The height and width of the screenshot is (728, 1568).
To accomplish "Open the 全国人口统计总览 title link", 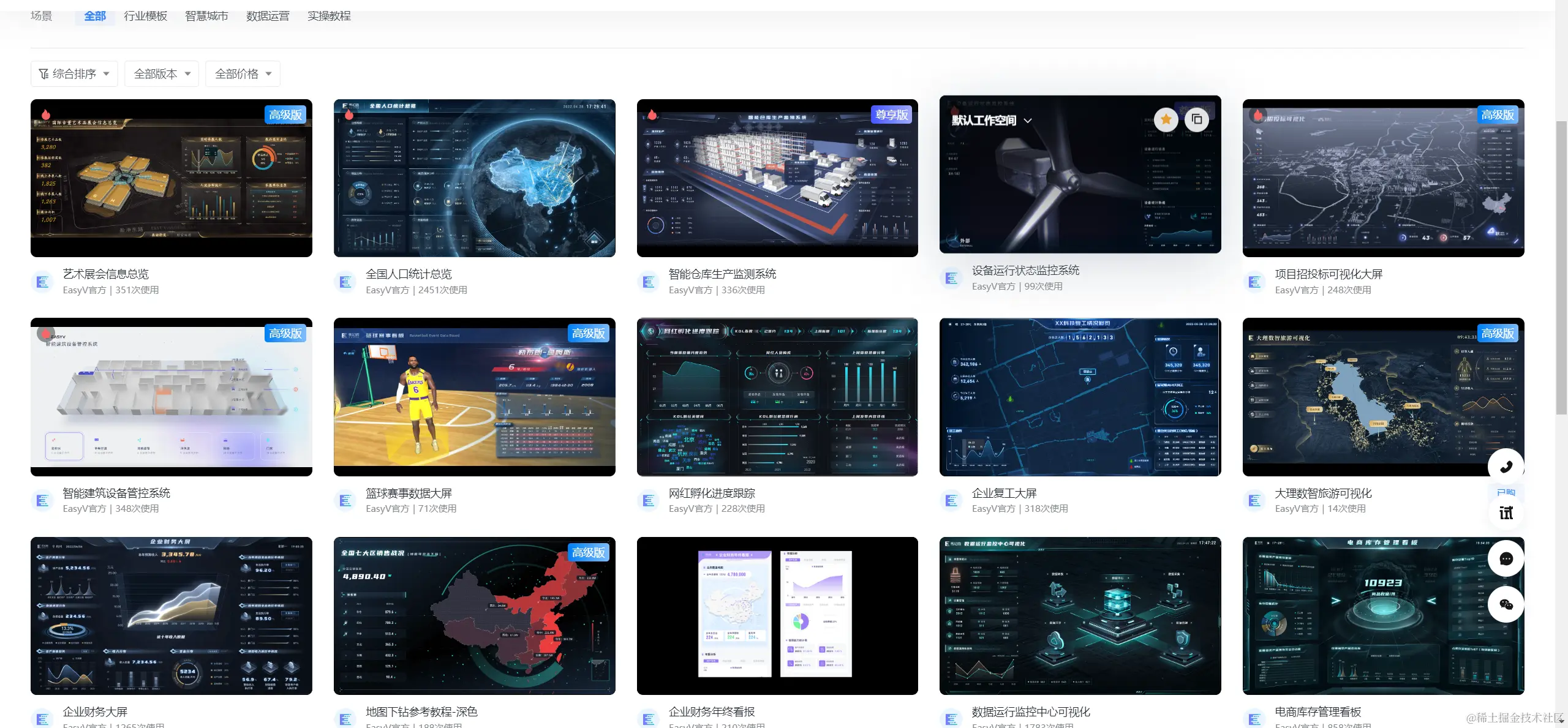I will click(x=409, y=274).
